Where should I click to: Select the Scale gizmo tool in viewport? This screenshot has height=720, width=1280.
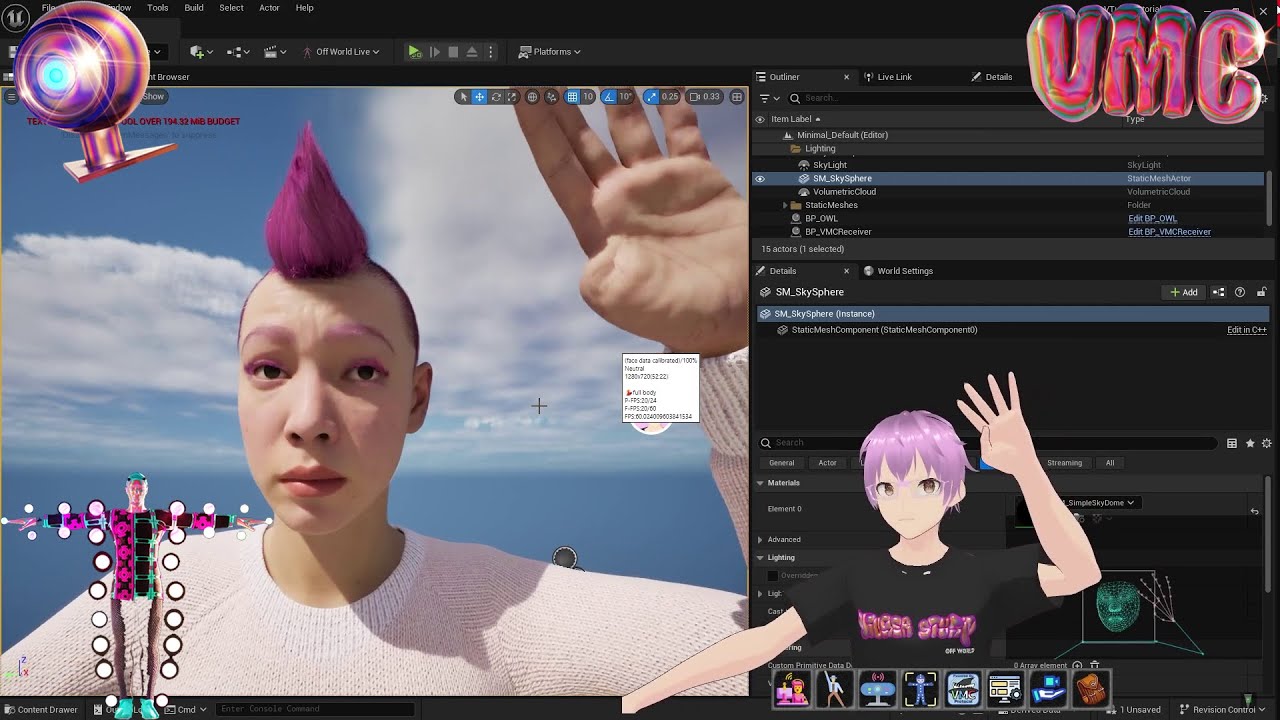coord(512,97)
